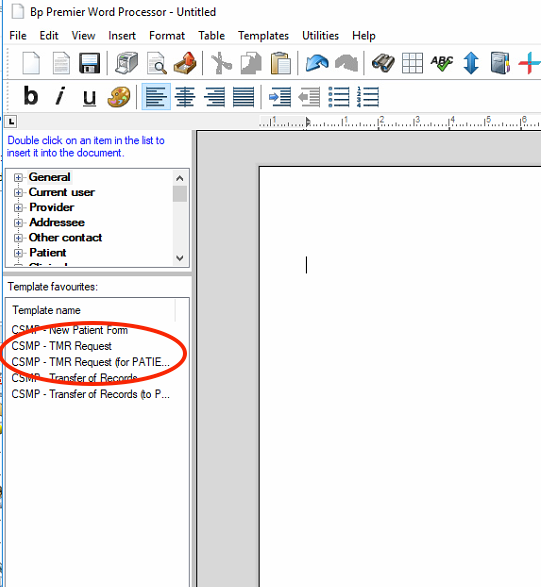Save document with floppy disk icon

pos(89,63)
